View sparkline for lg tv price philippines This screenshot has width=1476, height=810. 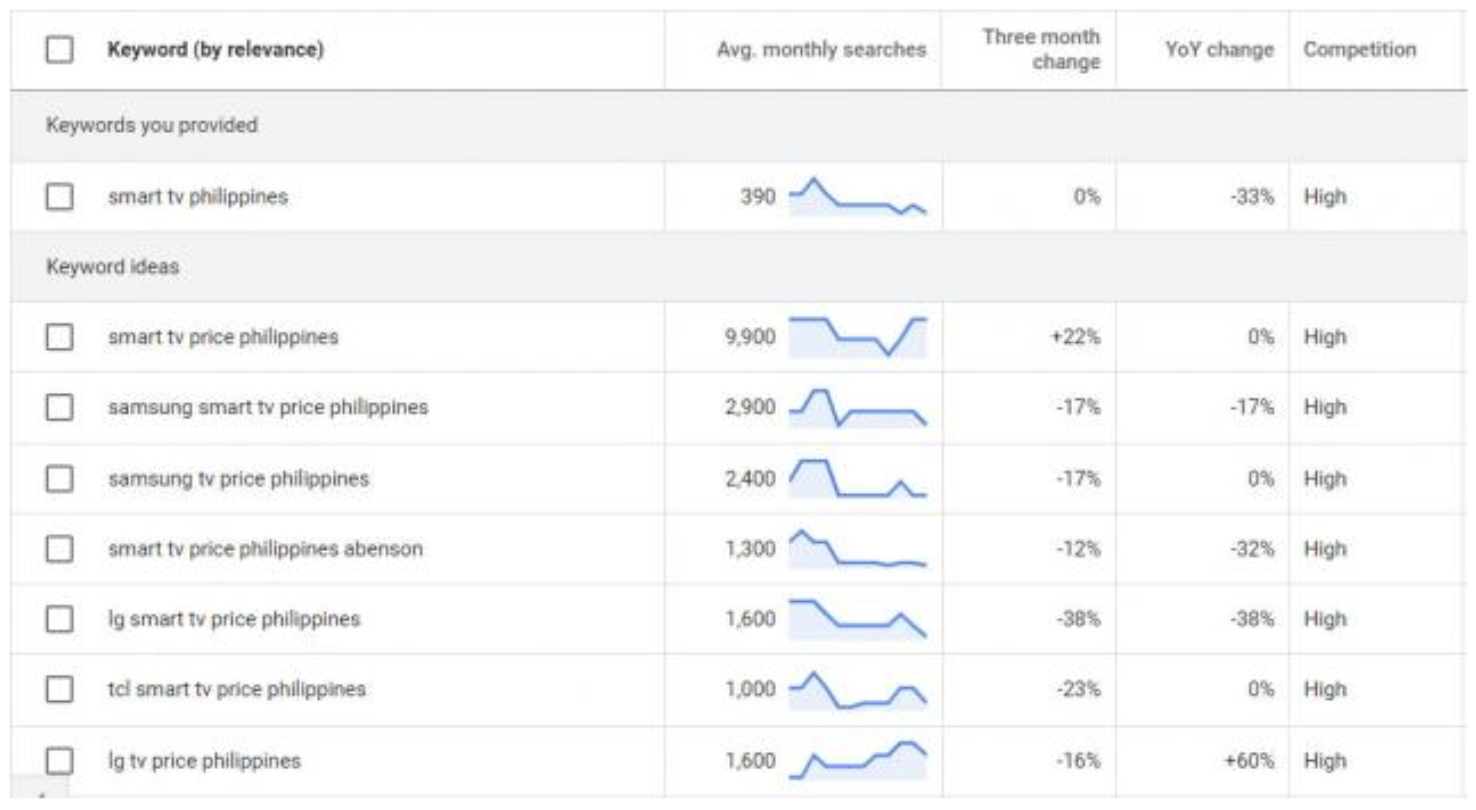857,761
